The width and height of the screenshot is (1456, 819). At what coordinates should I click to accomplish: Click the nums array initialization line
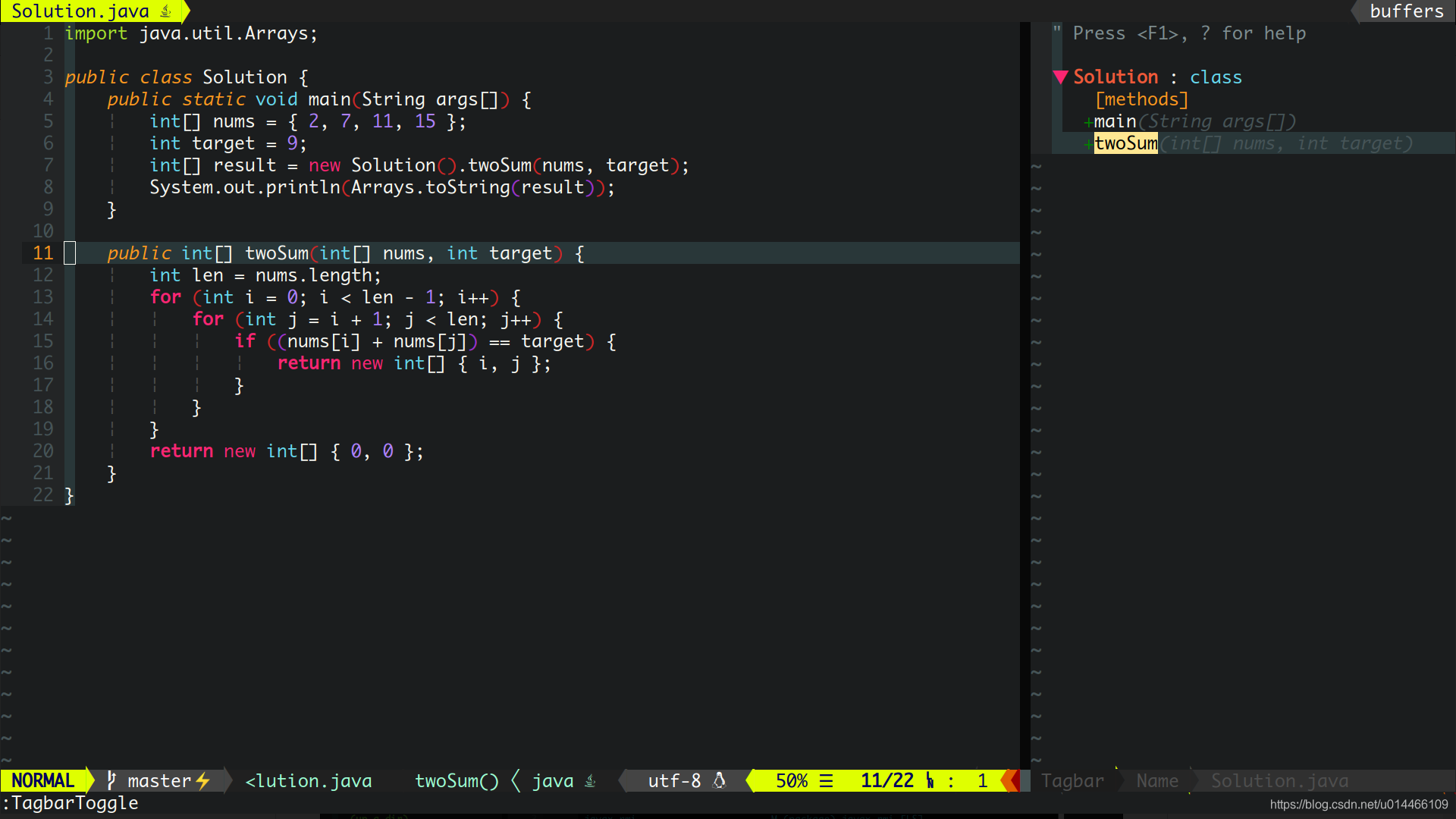point(308,121)
